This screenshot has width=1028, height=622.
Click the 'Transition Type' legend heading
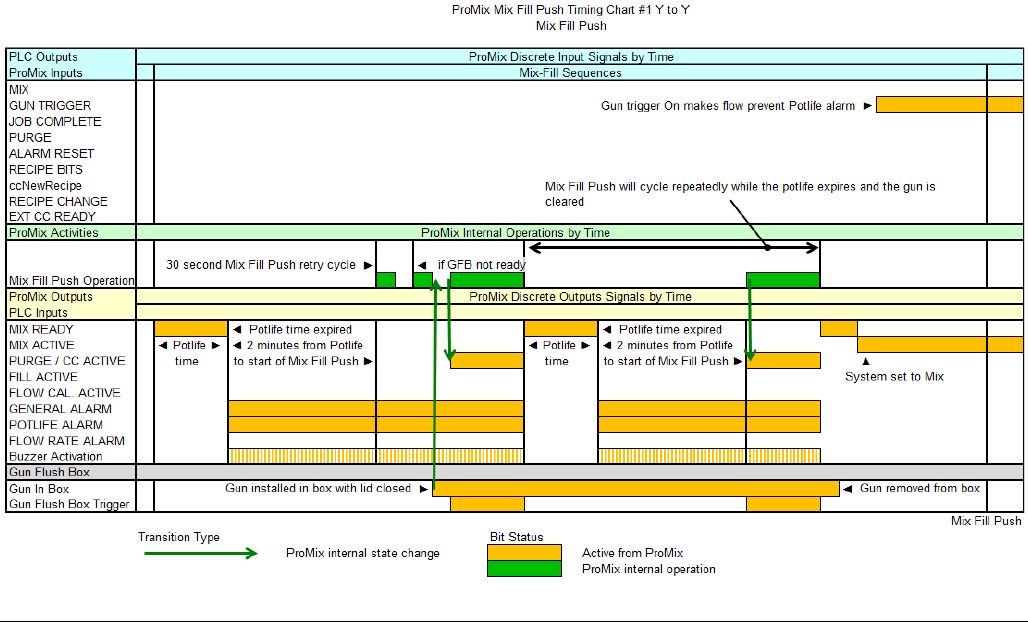pyautogui.click(x=178, y=537)
